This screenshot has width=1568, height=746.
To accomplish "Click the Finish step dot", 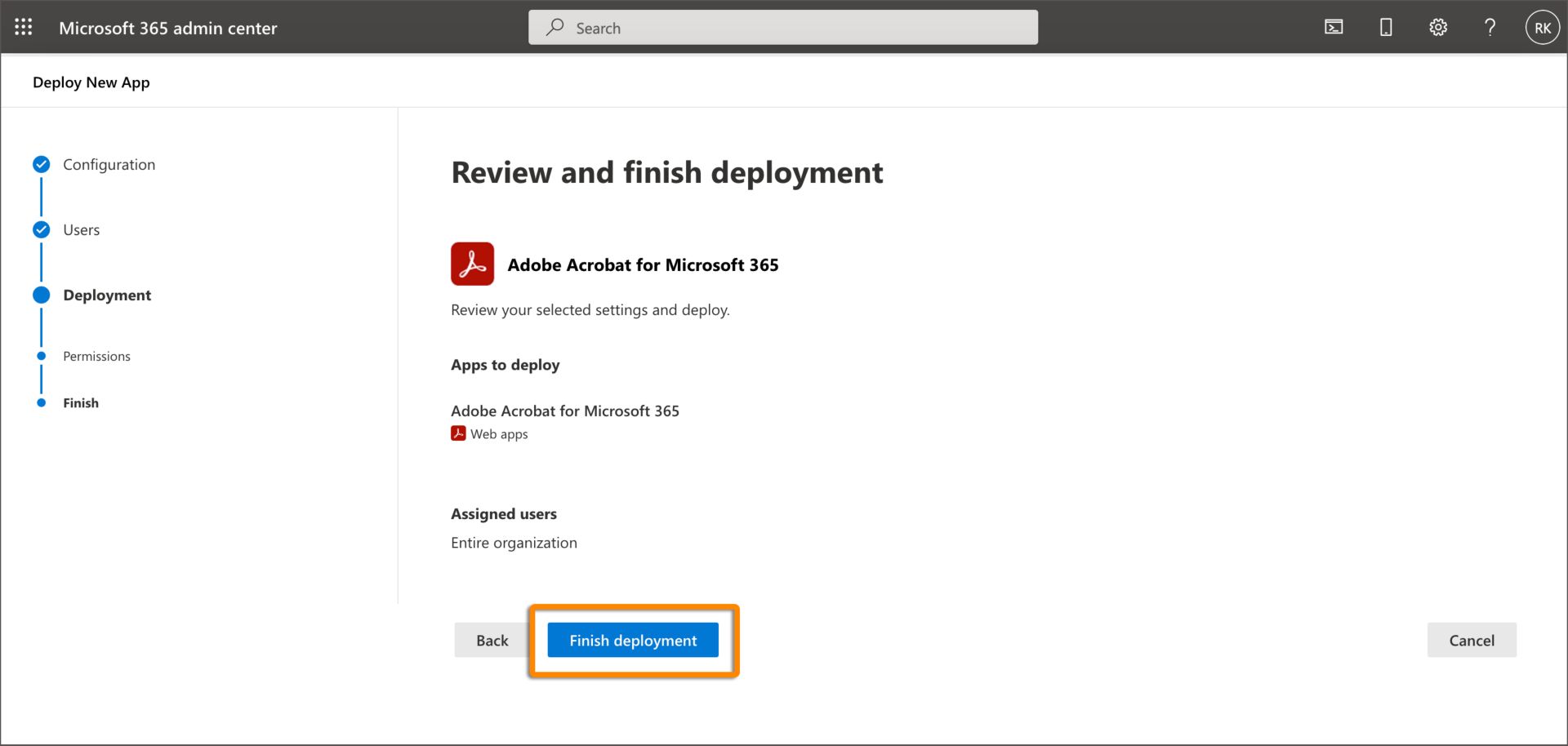I will coord(41,402).
